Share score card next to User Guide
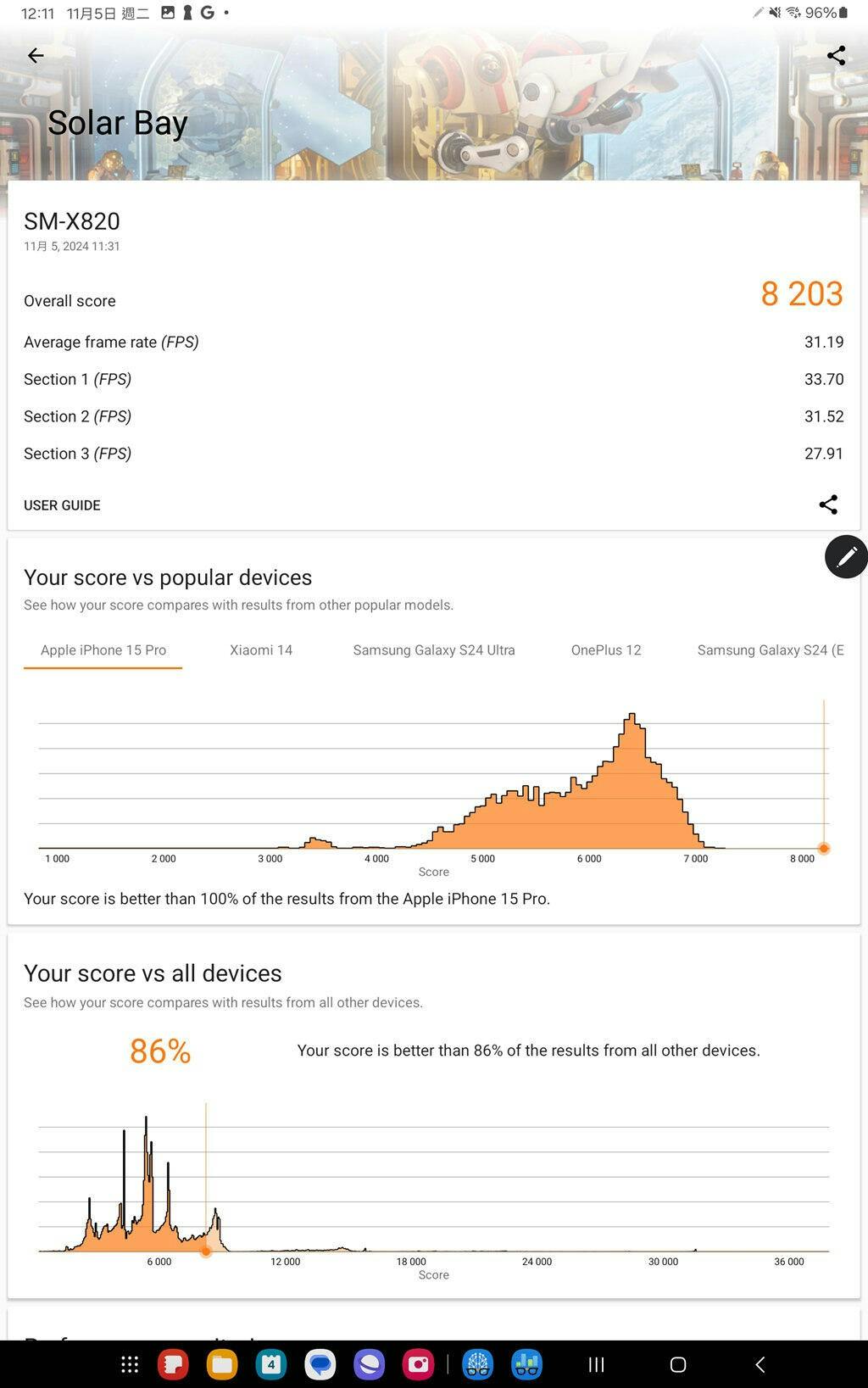This screenshot has height=1388, width=868. pos(828,504)
